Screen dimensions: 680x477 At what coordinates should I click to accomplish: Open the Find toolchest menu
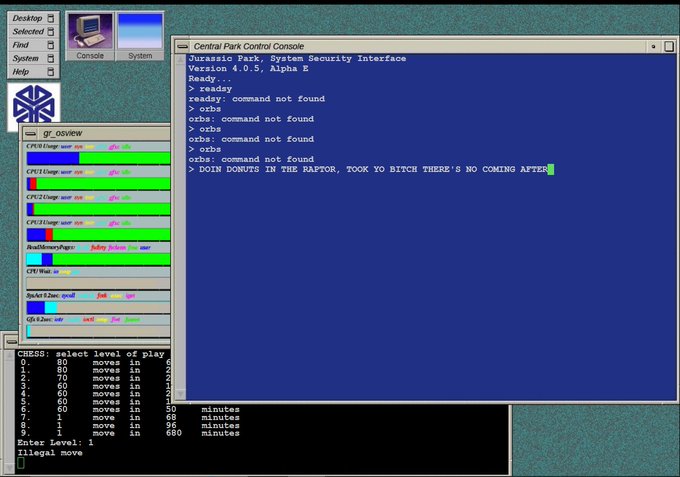33,45
